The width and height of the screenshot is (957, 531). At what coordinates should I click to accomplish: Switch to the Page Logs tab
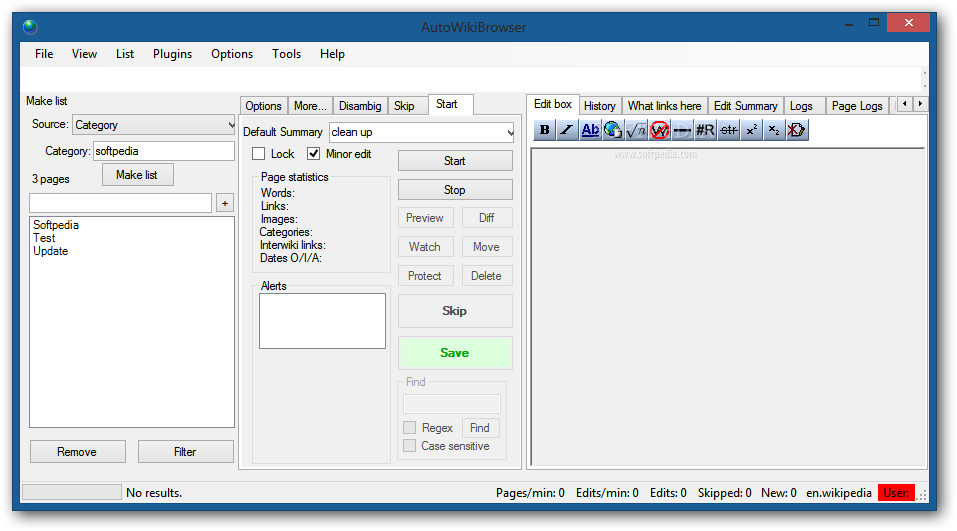pyautogui.click(x=857, y=106)
